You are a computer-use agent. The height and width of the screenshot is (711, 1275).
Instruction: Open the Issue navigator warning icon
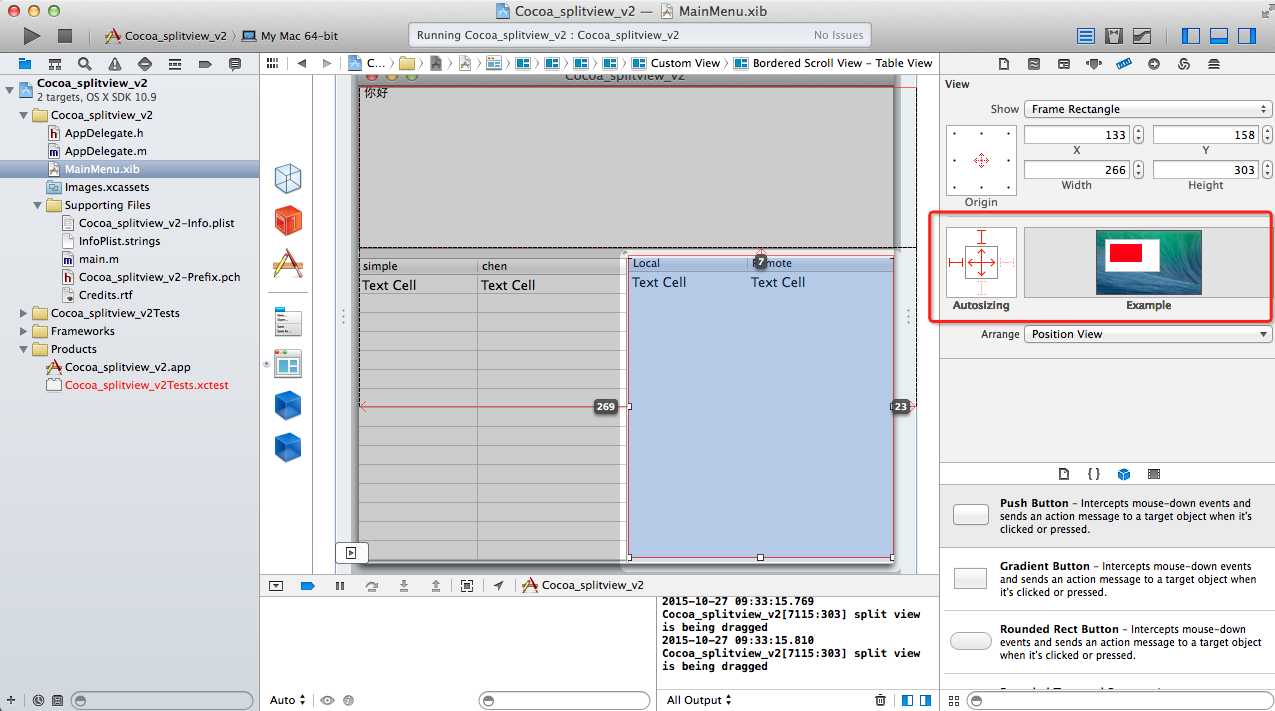coord(115,63)
